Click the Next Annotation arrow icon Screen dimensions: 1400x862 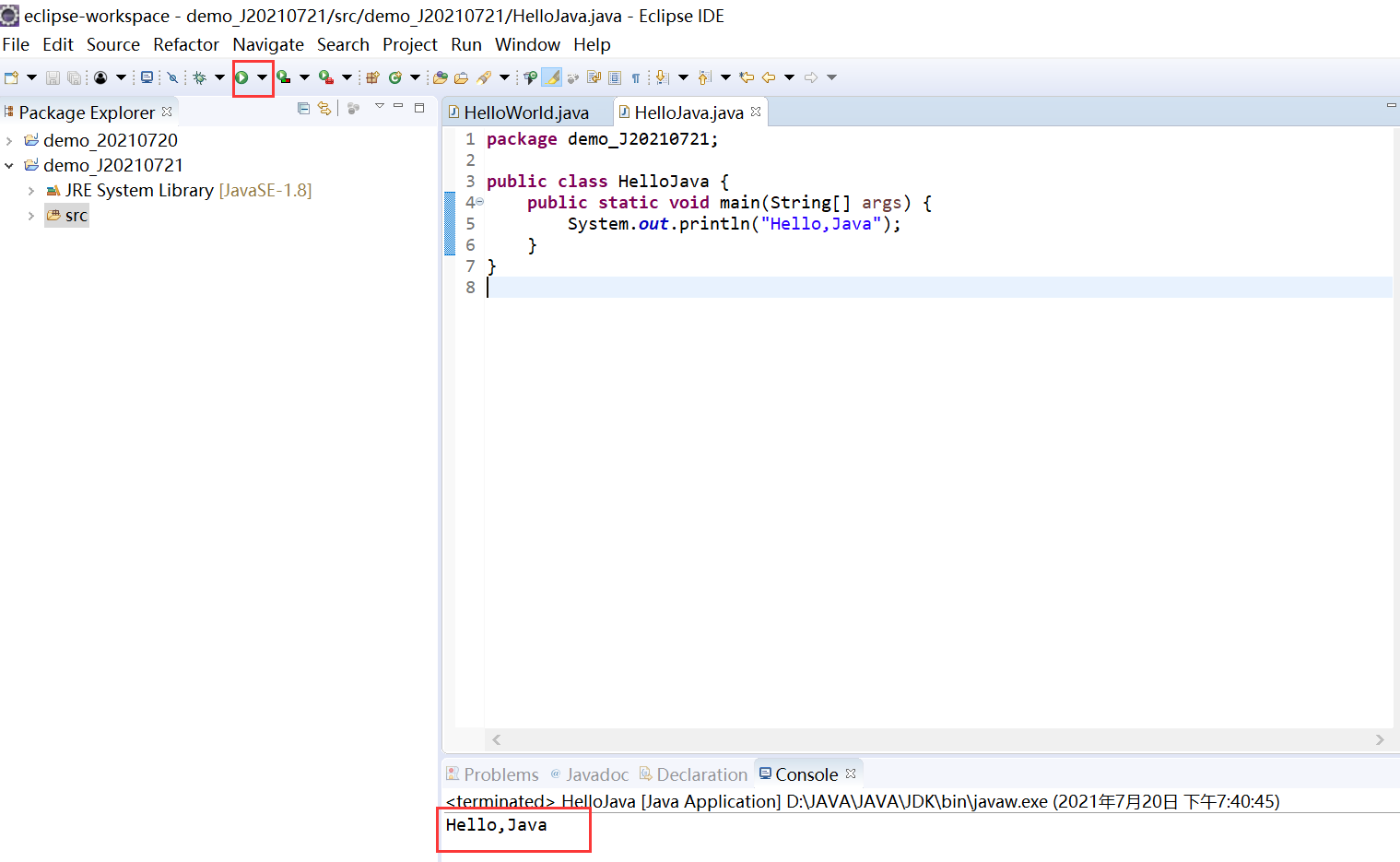click(662, 77)
